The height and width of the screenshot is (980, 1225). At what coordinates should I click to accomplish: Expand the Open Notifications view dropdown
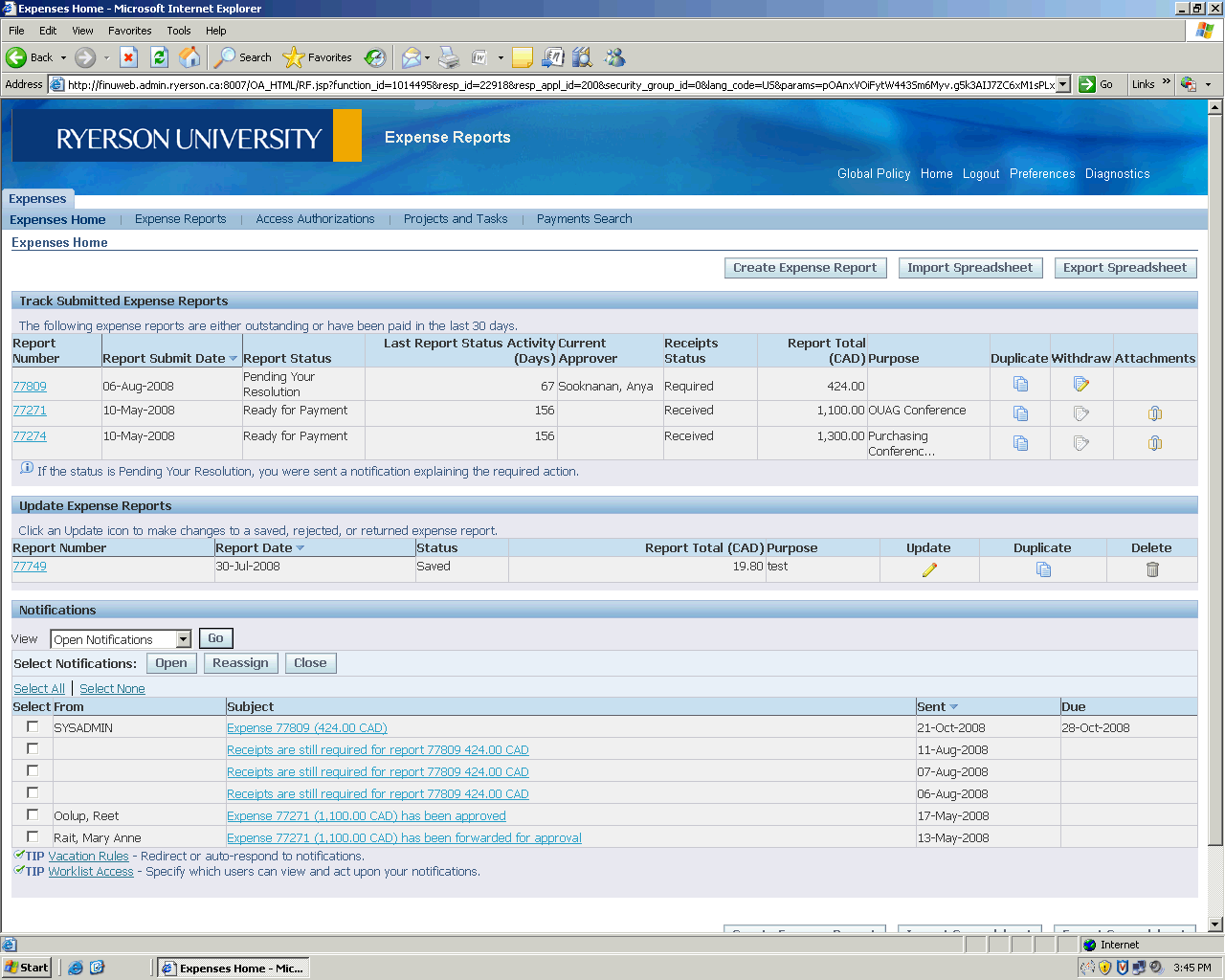point(184,639)
